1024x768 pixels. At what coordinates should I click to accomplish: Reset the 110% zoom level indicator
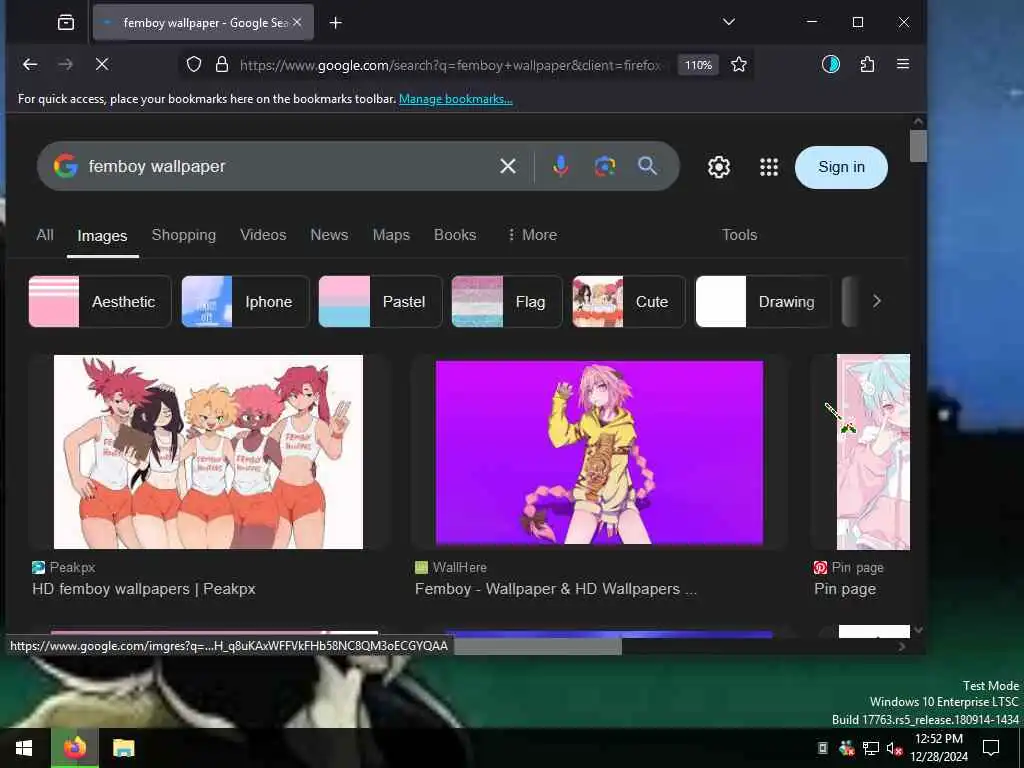pyautogui.click(x=698, y=65)
